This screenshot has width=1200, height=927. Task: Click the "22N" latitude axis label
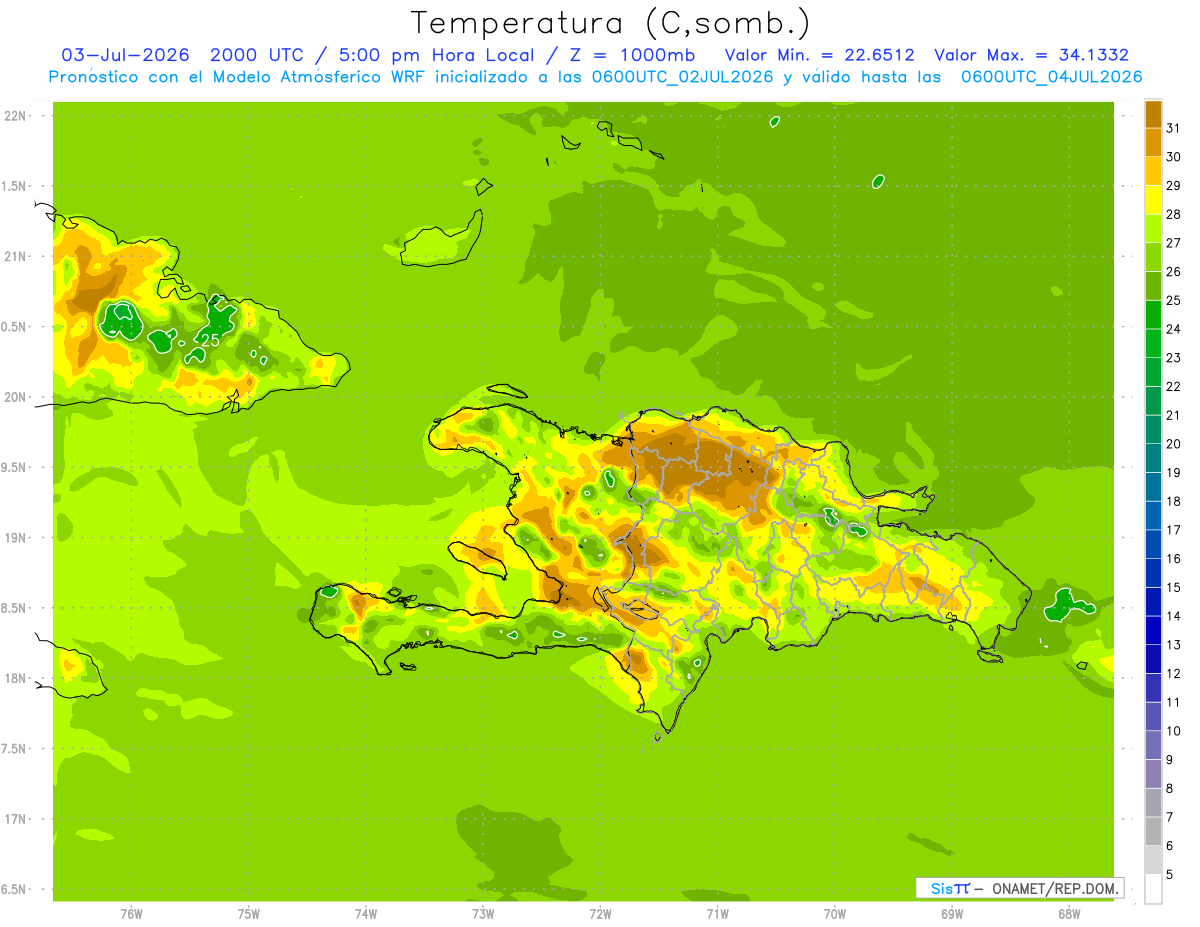tap(15, 116)
